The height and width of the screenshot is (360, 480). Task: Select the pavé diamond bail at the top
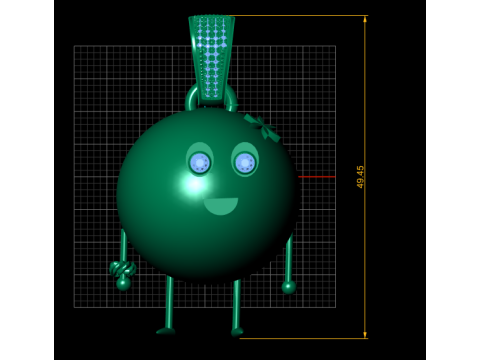pyautogui.click(x=212, y=57)
